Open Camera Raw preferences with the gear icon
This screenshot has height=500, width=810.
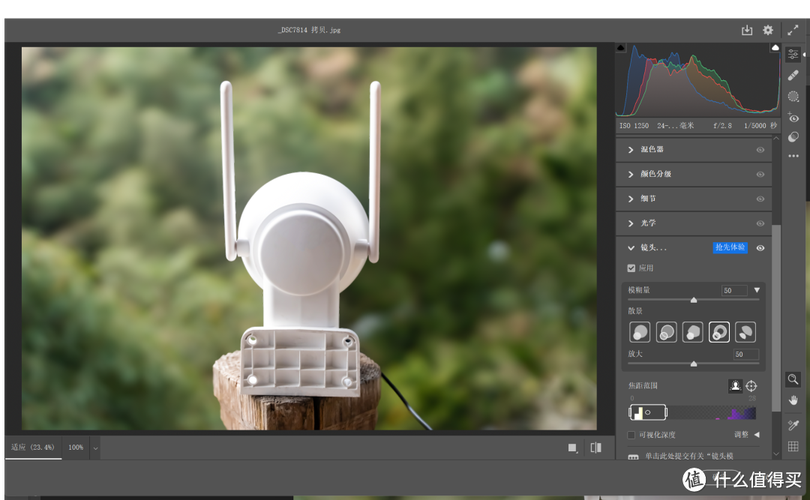[768, 31]
